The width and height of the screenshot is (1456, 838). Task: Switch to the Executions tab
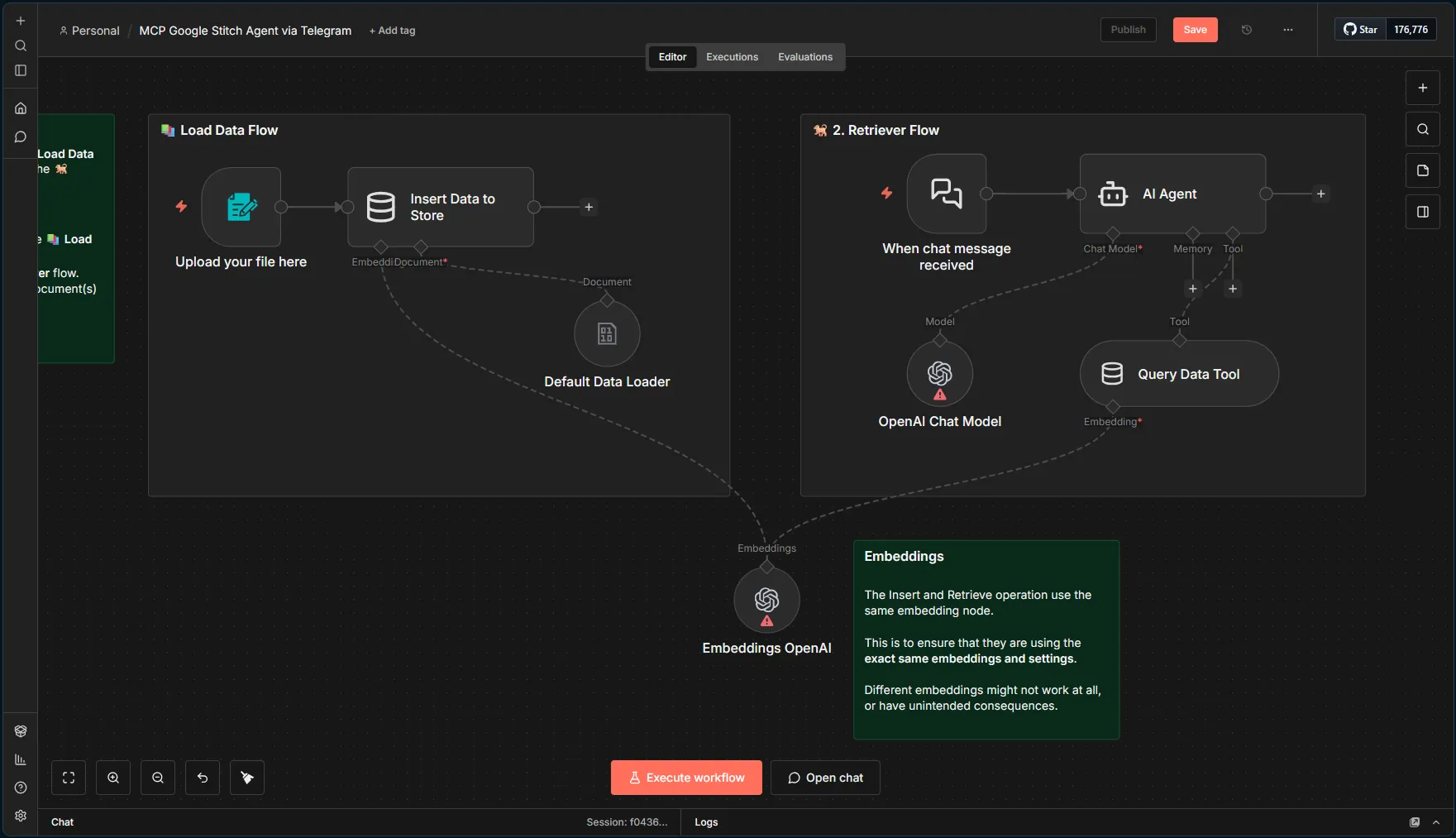(x=731, y=57)
